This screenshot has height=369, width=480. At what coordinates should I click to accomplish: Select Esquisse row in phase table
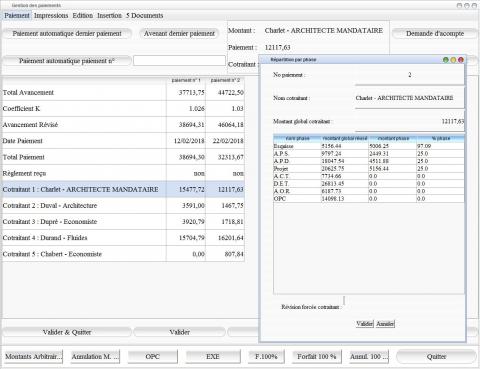click(x=369, y=146)
